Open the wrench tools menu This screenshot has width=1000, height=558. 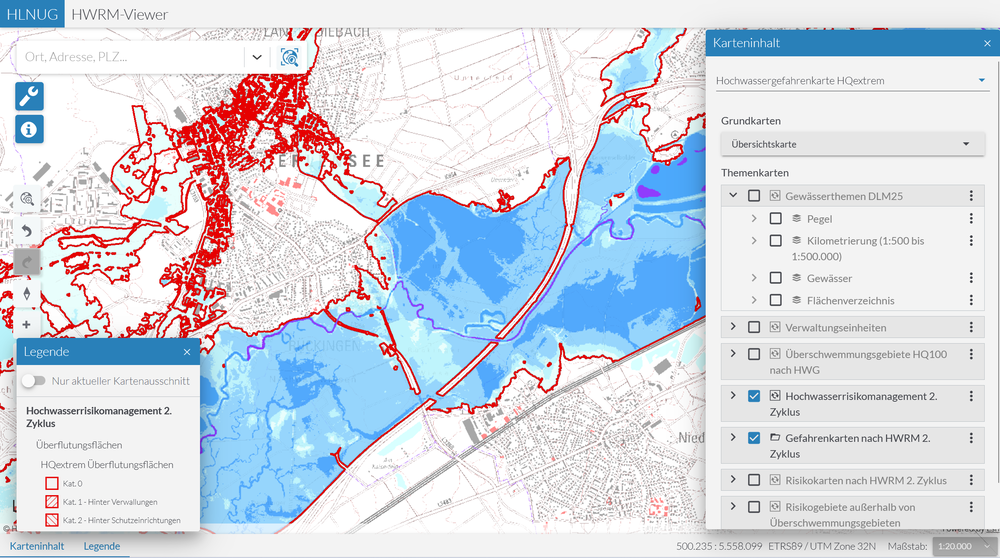29,96
